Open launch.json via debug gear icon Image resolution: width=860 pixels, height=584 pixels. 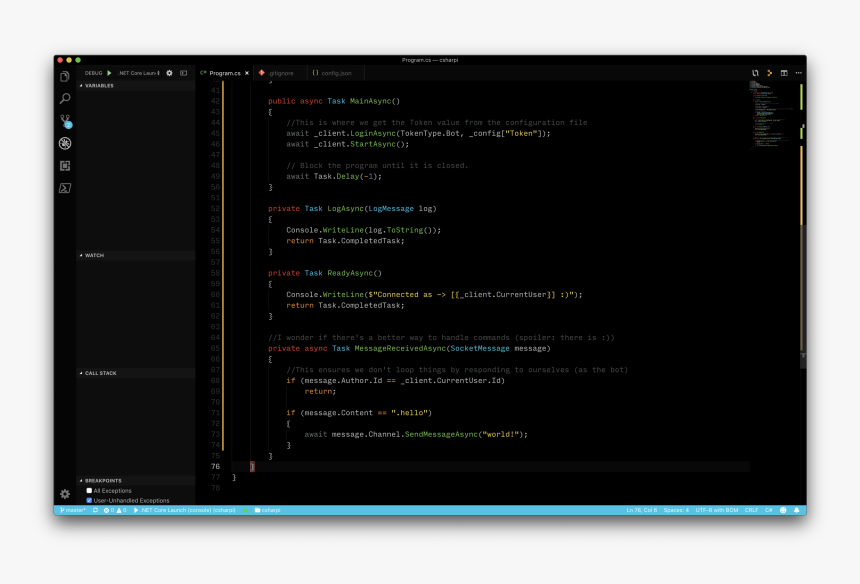click(x=169, y=73)
